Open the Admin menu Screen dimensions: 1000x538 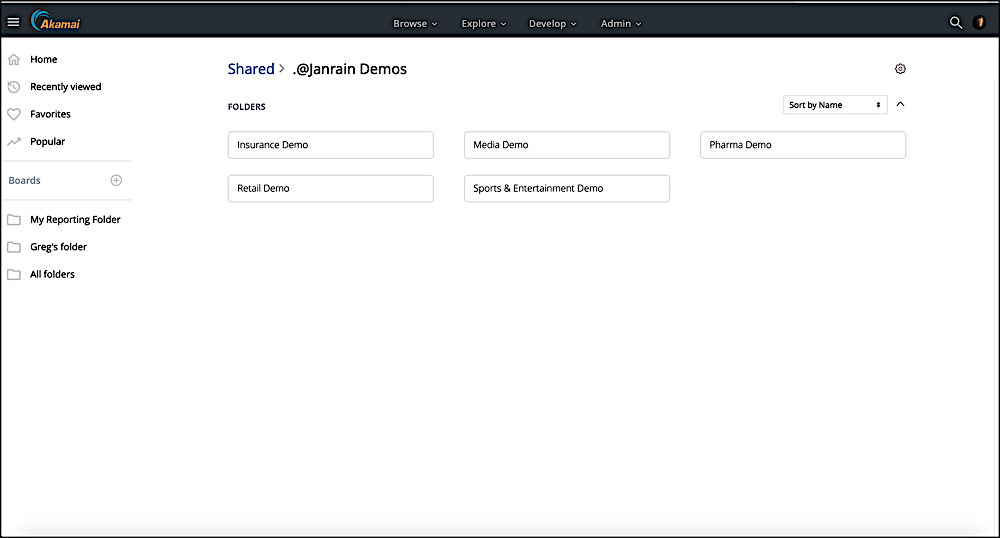pyautogui.click(x=621, y=23)
